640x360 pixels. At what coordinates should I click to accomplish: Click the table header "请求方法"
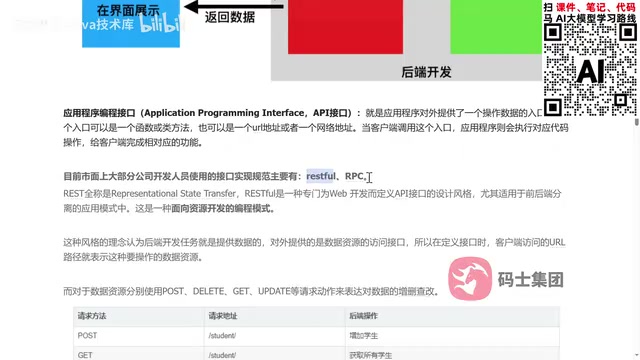coord(92,316)
